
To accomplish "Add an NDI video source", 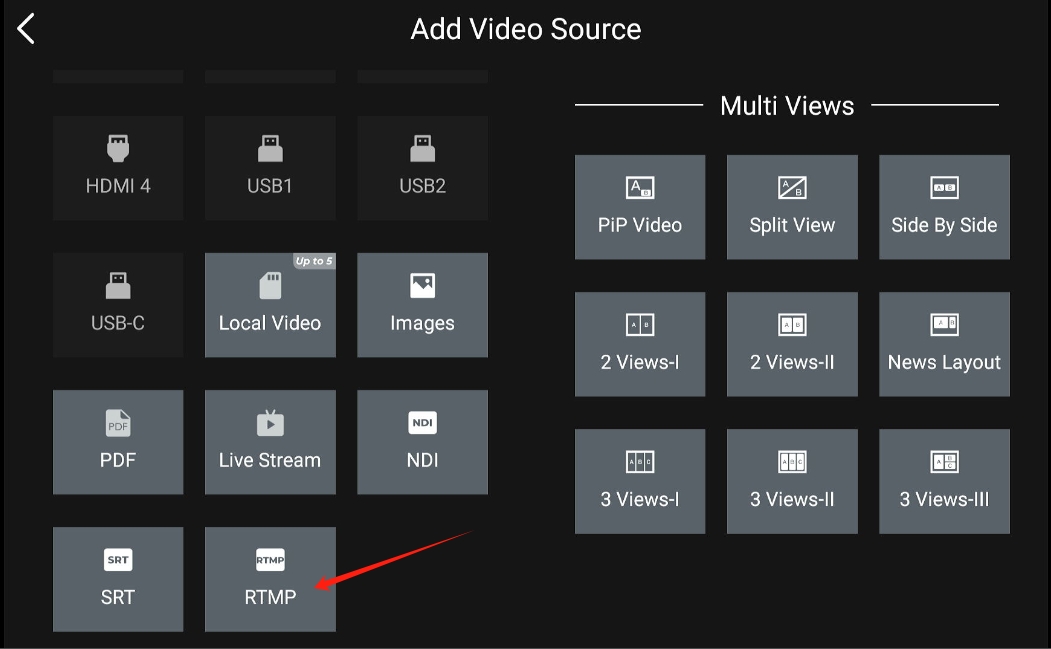I will [x=421, y=442].
